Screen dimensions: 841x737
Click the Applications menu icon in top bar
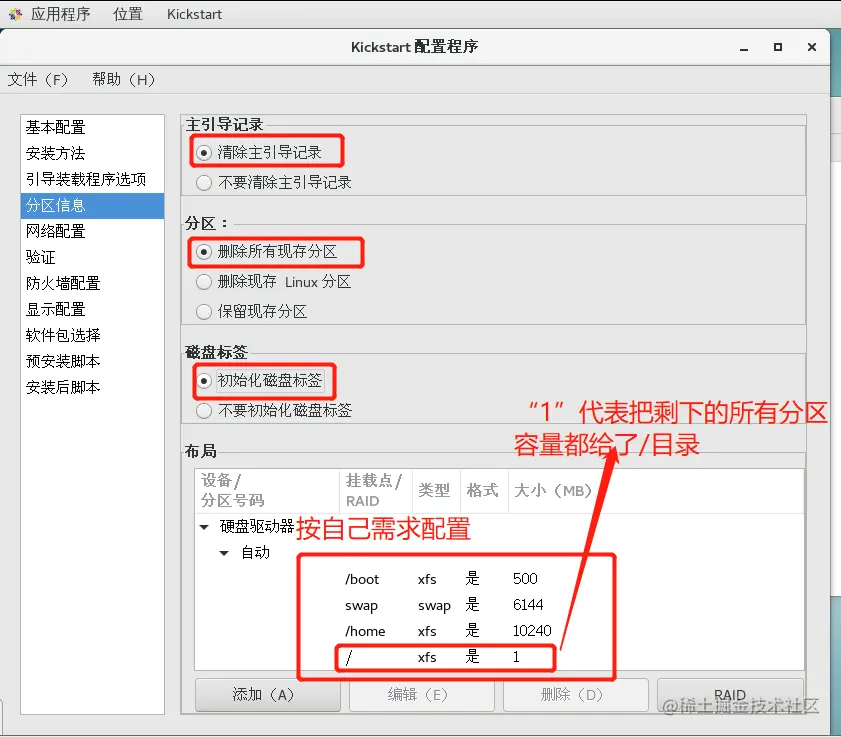point(16,14)
